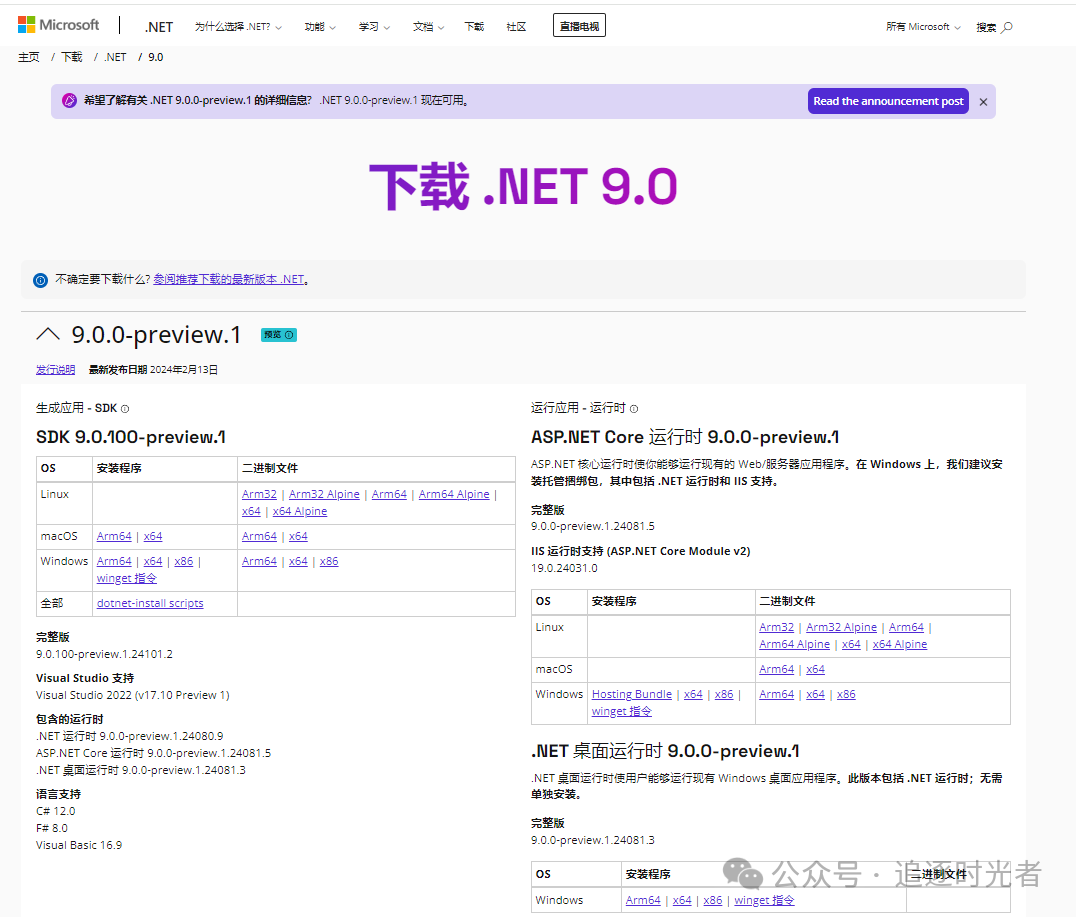The image size is (1076, 917).
Task: Click the .NET brand link in header
Action: 159,27
